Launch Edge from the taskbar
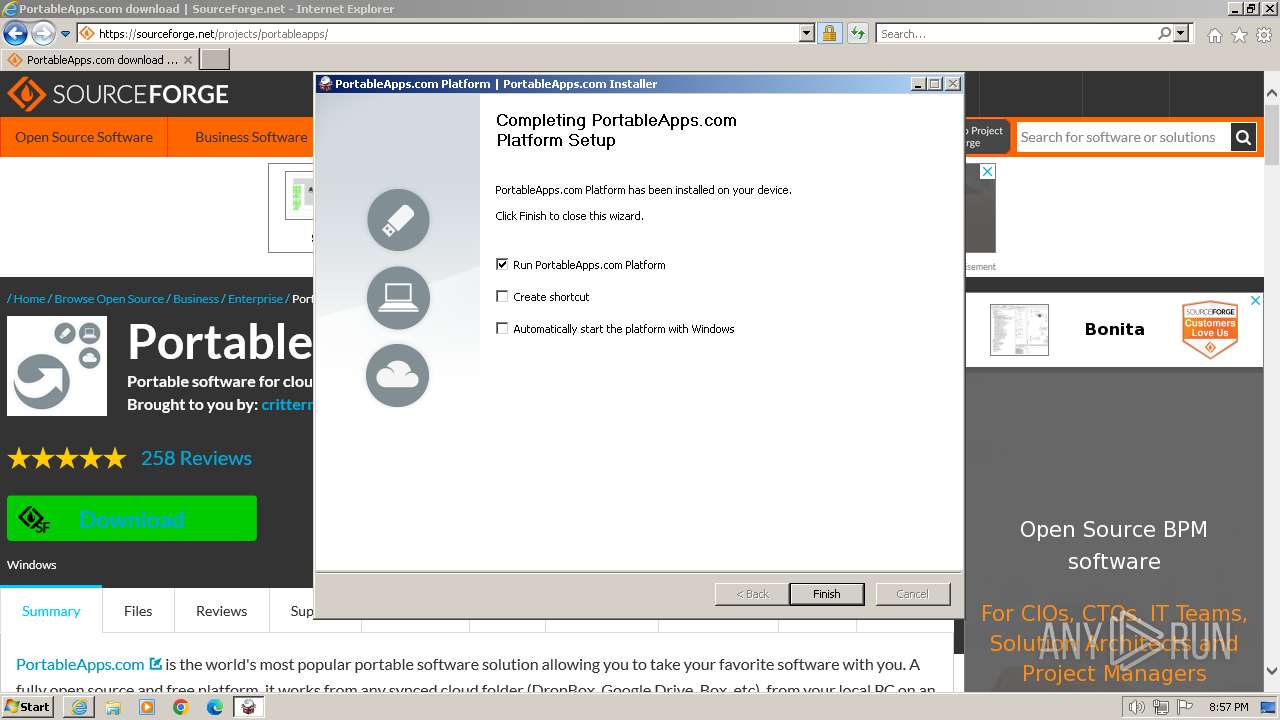Image resolution: width=1280 pixels, height=720 pixels. 215,707
